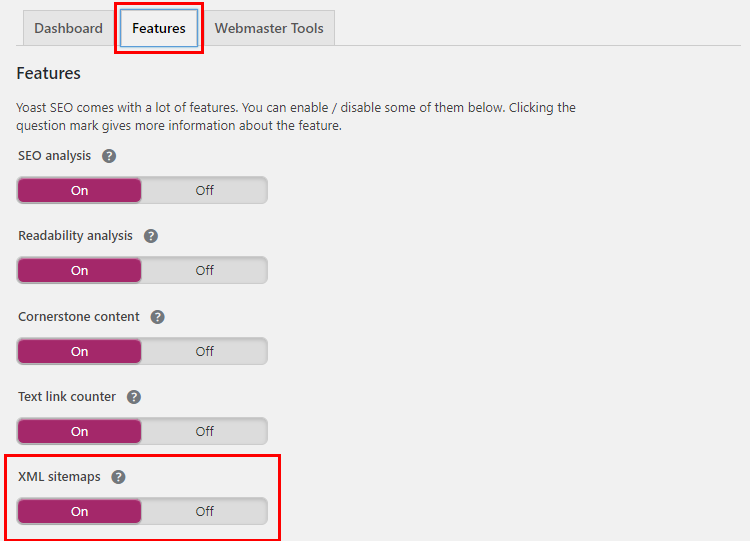Set SEO analysis to On
The width and height of the screenshot is (750, 541).
[x=80, y=190]
